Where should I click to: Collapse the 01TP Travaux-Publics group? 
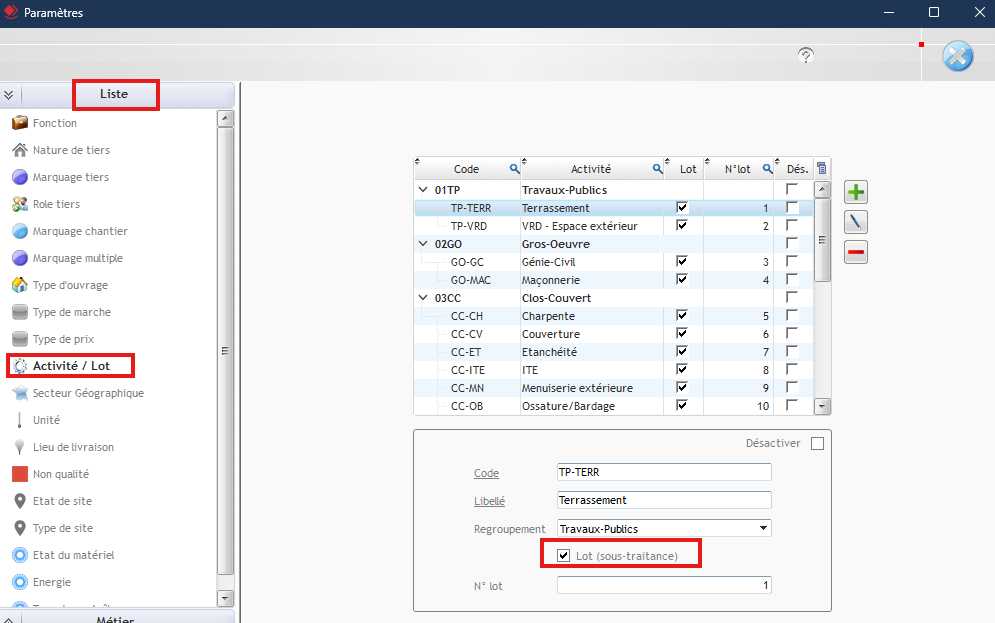click(422, 190)
